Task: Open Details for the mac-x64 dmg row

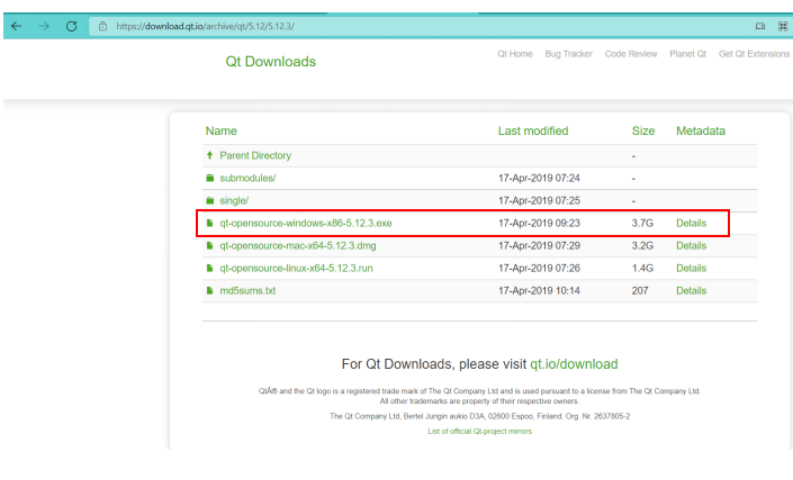Action: 691,246
